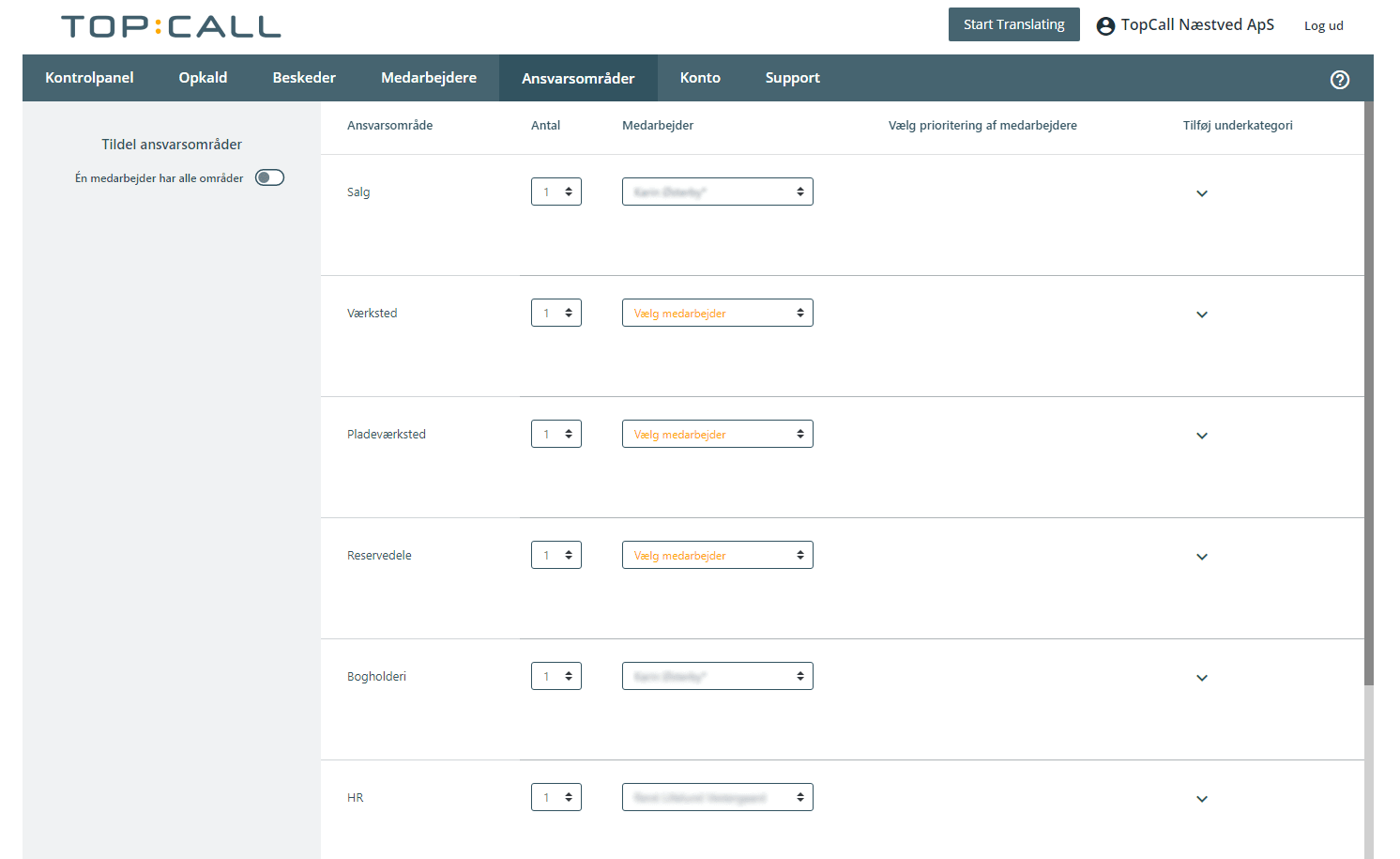This screenshot has width=1400, height=859.
Task: Open the Antal dropdown for HR
Action: [x=556, y=797]
